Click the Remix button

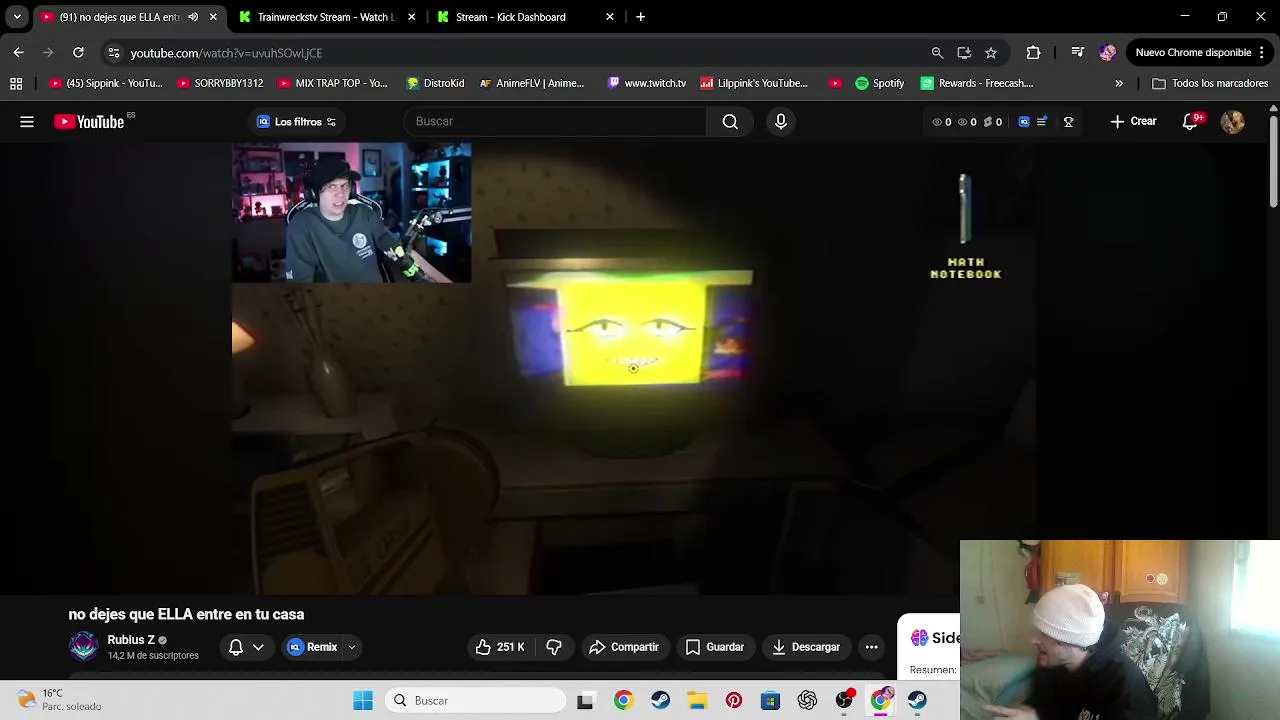pyautogui.click(x=312, y=647)
